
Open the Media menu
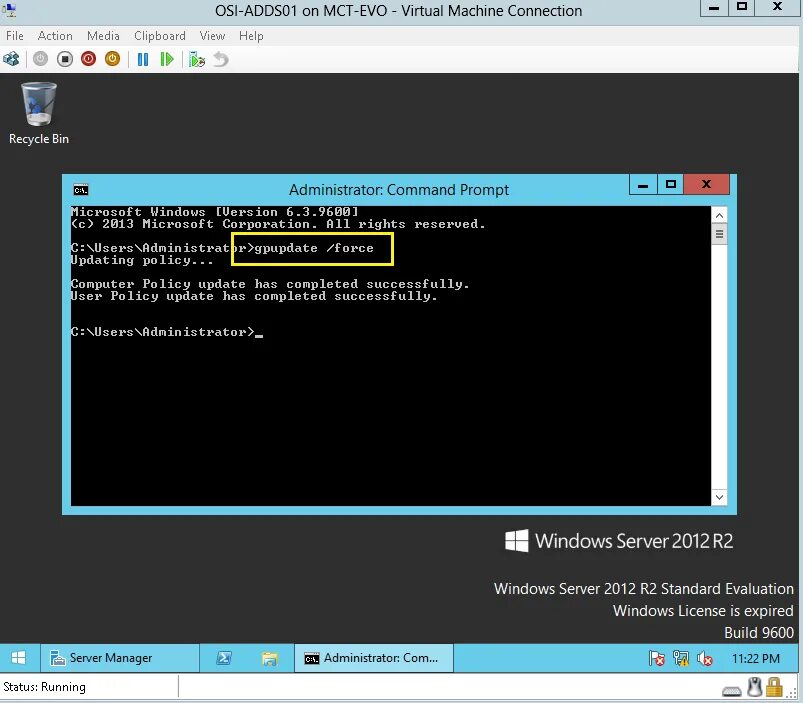[x=103, y=36]
